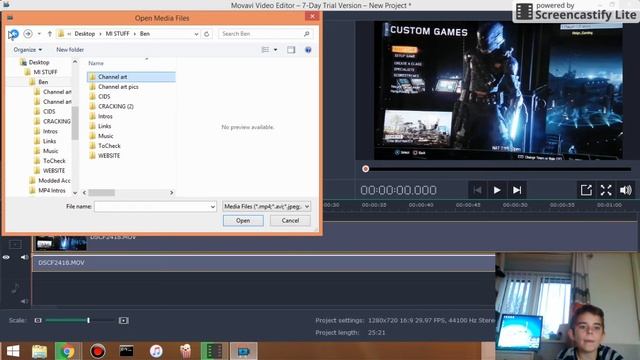Open the Organize menu
The width and height of the screenshot is (640, 360).
(x=27, y=50)
